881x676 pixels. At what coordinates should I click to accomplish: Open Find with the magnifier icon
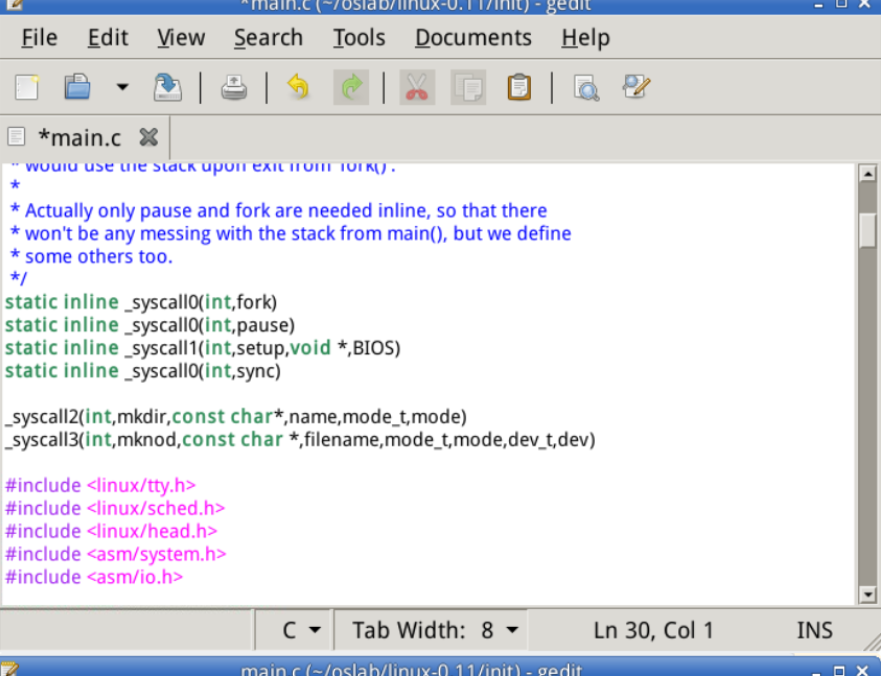coord(586,88)
